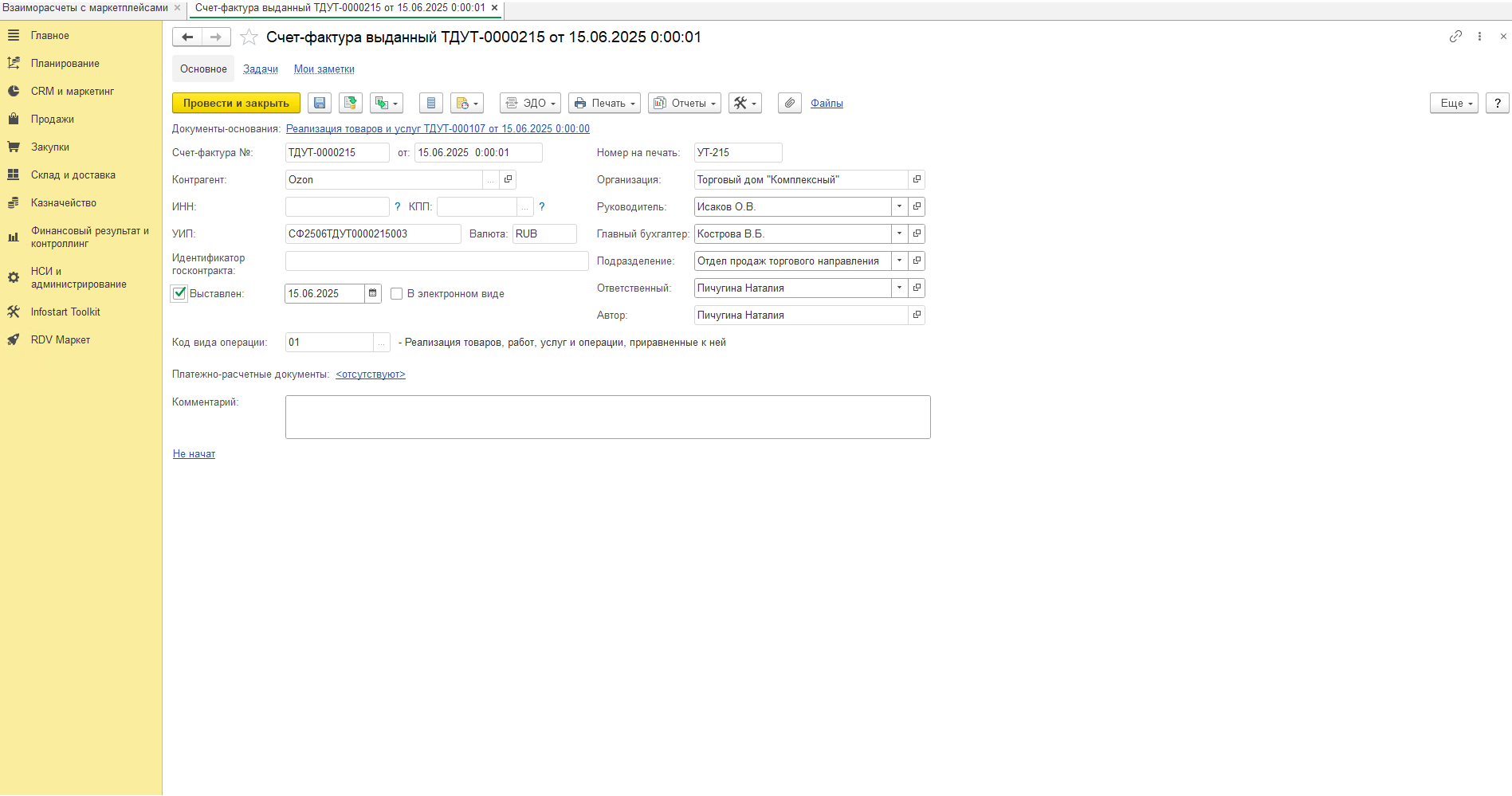Open the Ответственный Пичугина Наталия card
1512x796 pixels.
pyautogui.click(x=917, y=288)
